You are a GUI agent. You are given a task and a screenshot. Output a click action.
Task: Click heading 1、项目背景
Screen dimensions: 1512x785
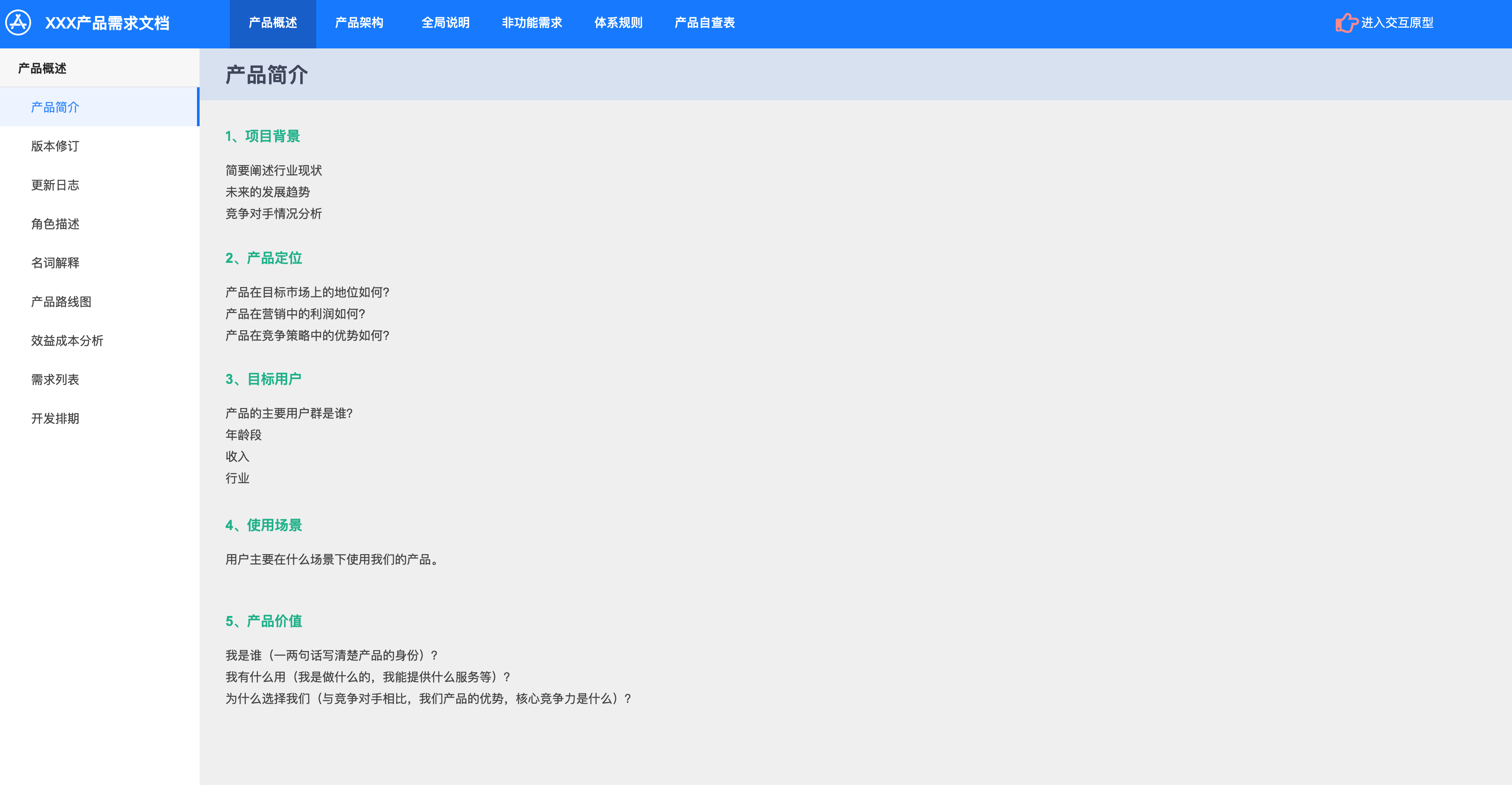(x=263, y=136)
